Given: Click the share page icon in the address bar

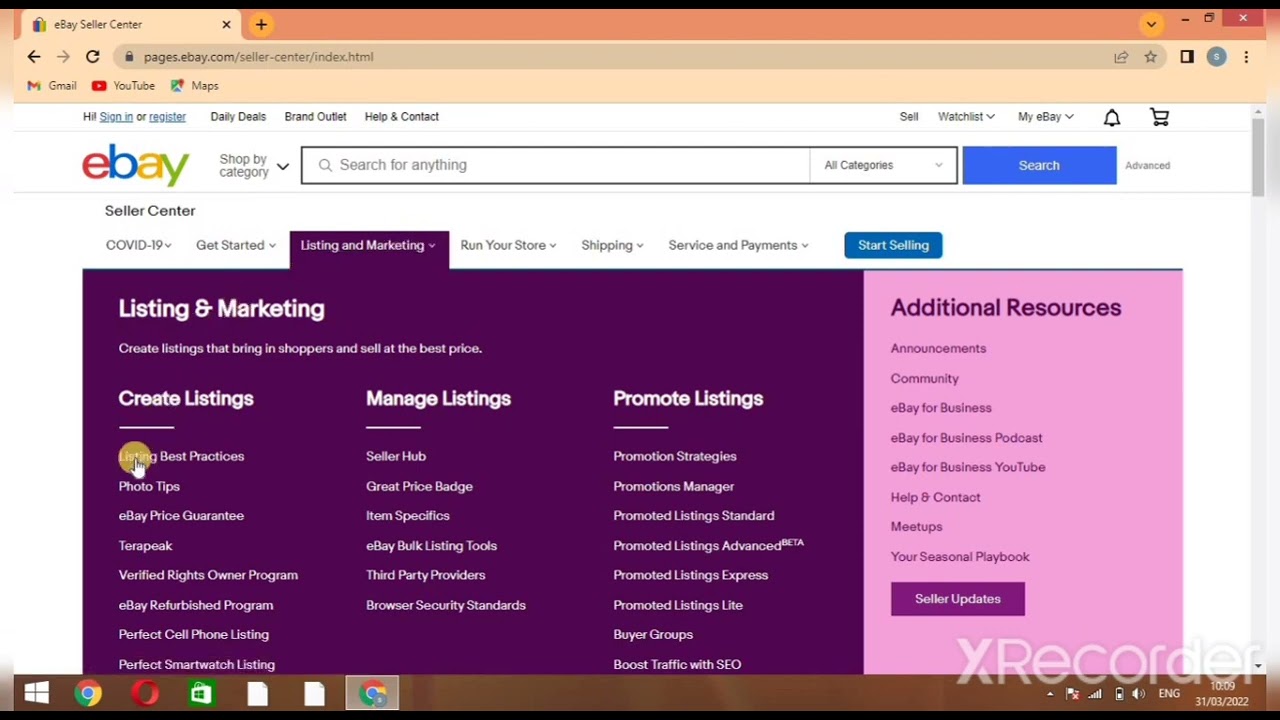Looking at the screenshot, I should [x=1121, y=57].
